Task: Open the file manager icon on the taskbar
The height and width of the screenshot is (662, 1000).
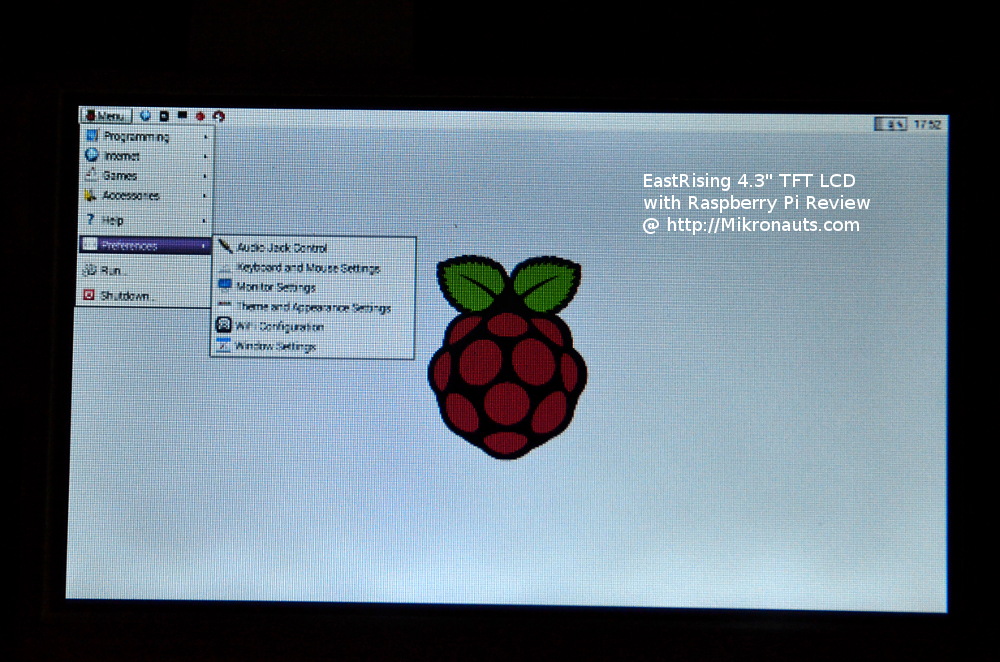Action: click(164, 115)
